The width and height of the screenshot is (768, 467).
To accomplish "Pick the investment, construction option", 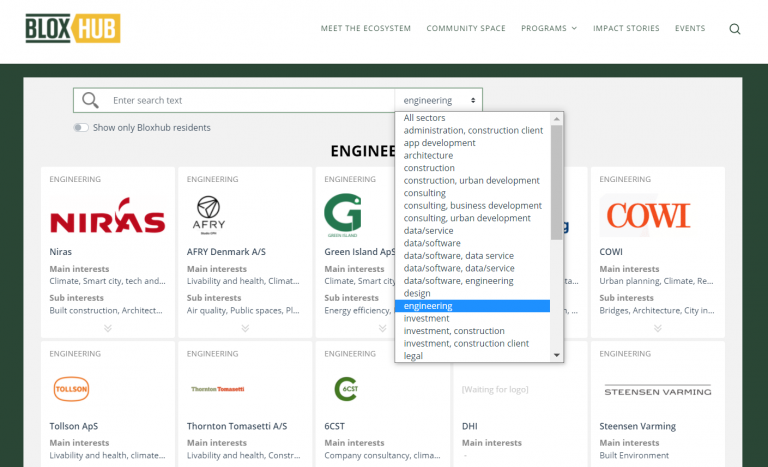I will point(472,331).
